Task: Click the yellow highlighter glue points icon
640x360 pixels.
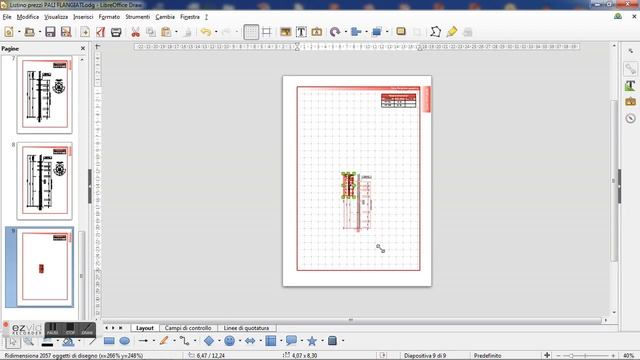Action: (452, 32)
